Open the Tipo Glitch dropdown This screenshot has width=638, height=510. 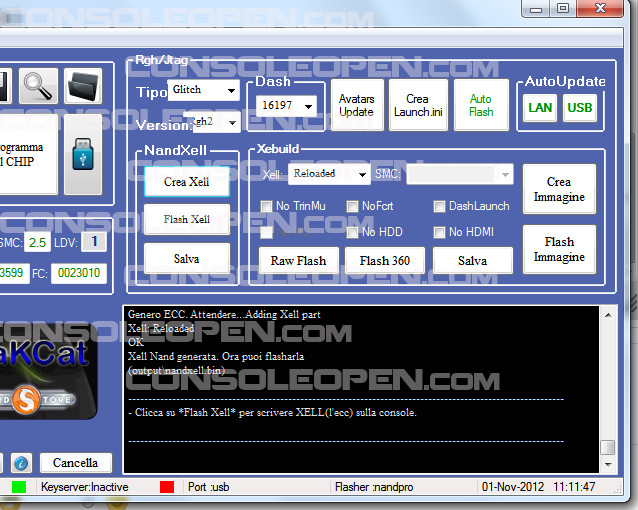click(203, 90)
